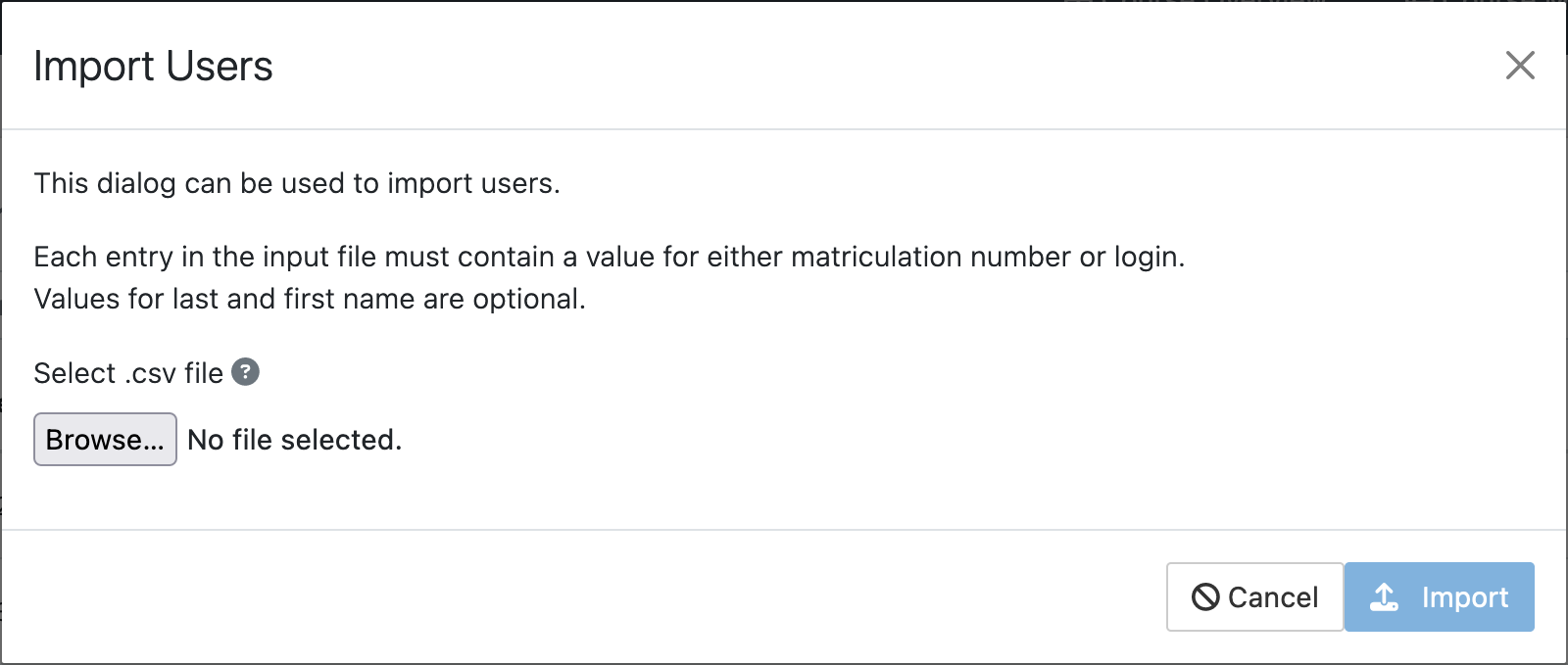Browse for a .csv file to import
Image resolution: width=1568 pixels, height=665 pixels.
click(105, 439)
